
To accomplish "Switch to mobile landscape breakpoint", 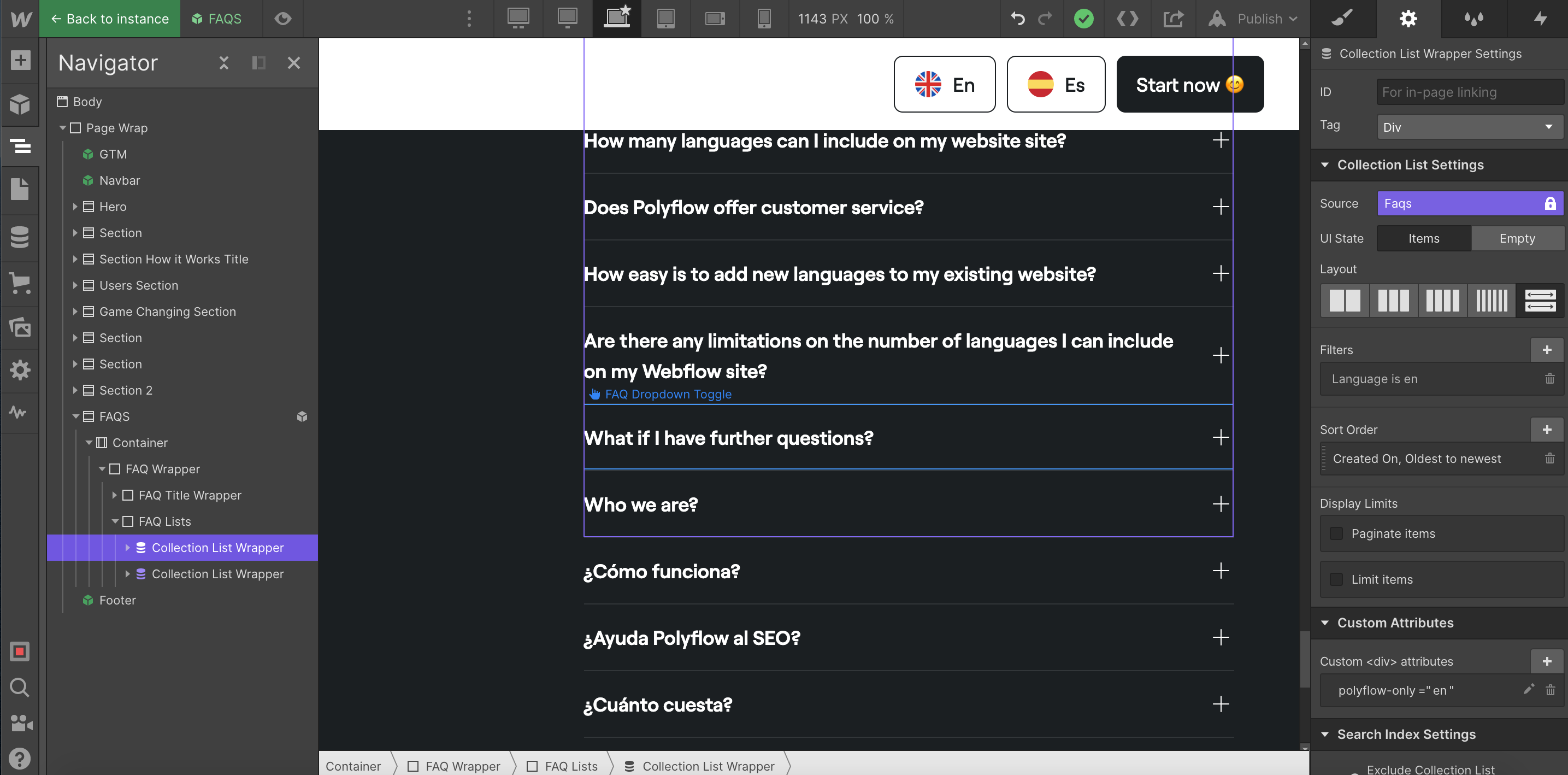I will tap(715, 18).
